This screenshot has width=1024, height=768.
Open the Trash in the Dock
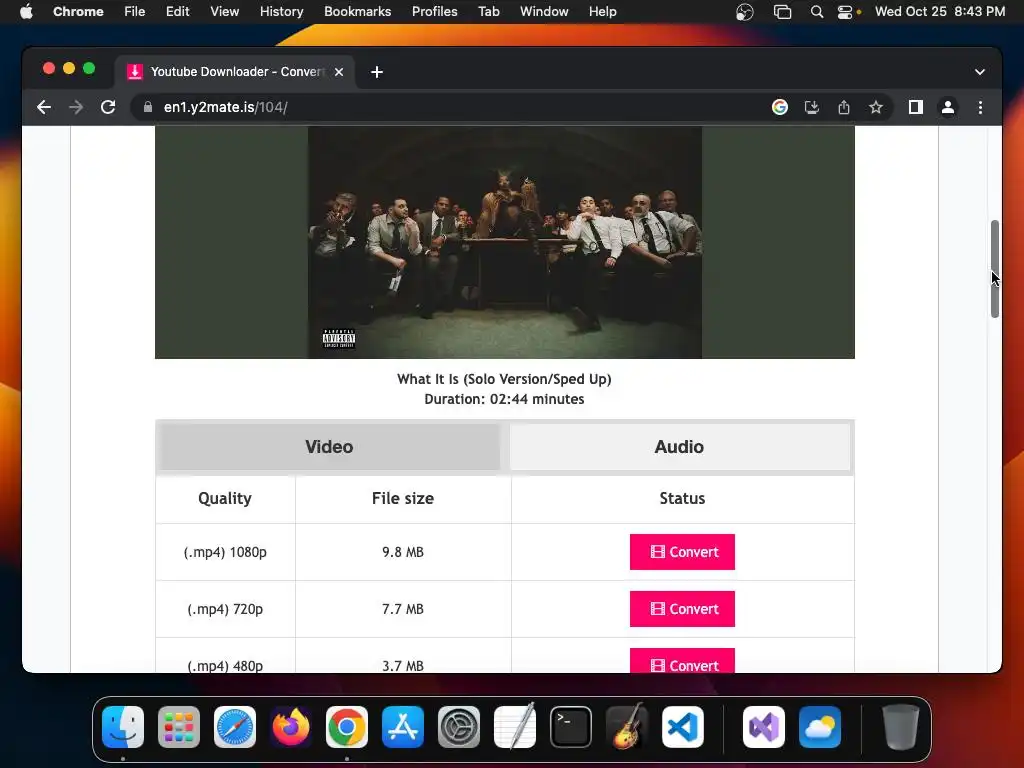[x=901, y=727]
